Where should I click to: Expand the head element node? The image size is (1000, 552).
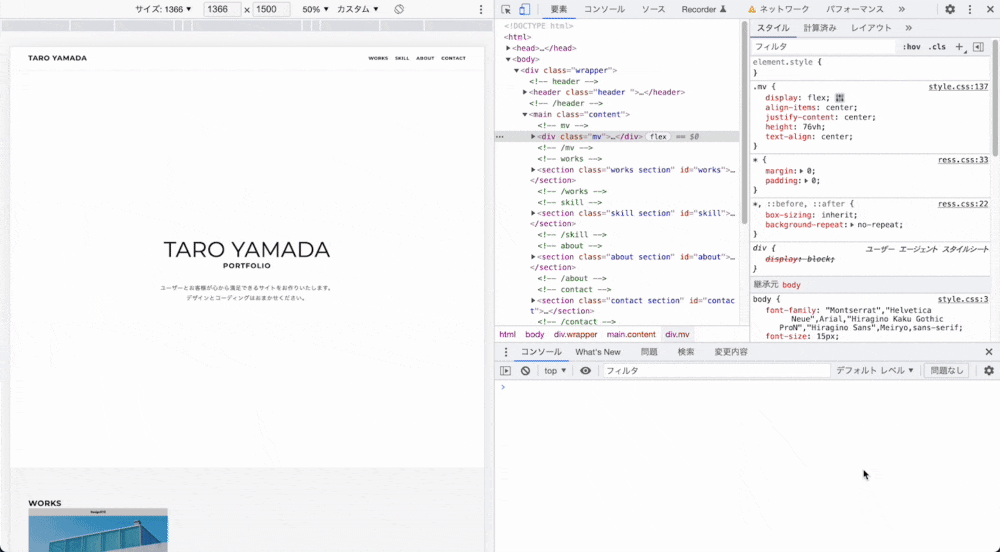tap(508, 48)
